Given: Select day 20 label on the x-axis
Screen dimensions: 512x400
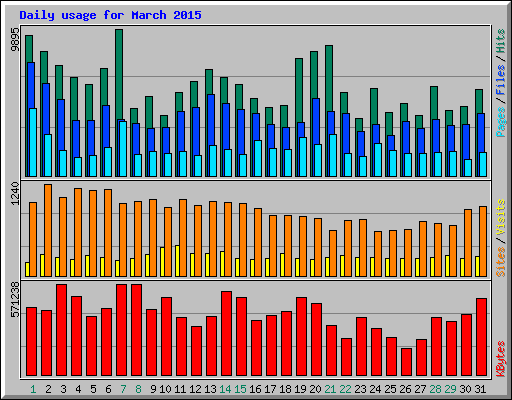Looking at the screenshot, I should (315, 389).
